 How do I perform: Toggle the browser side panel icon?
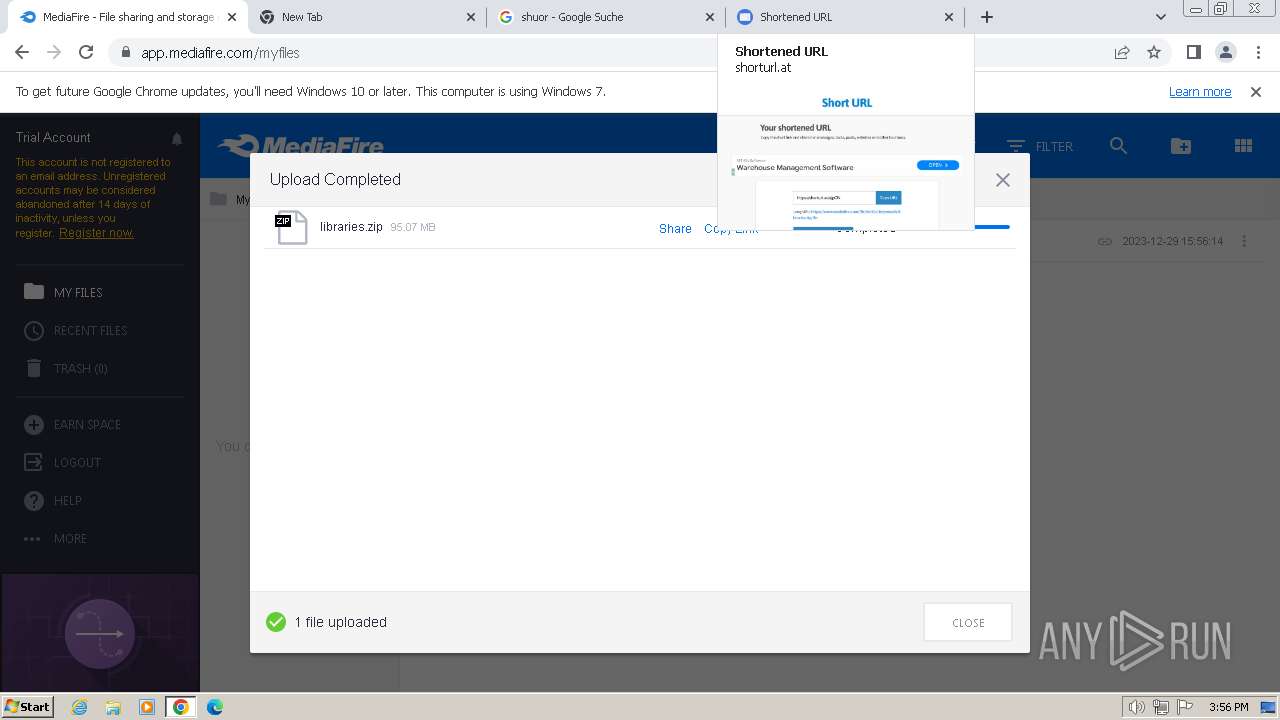tap(1193, 52)
